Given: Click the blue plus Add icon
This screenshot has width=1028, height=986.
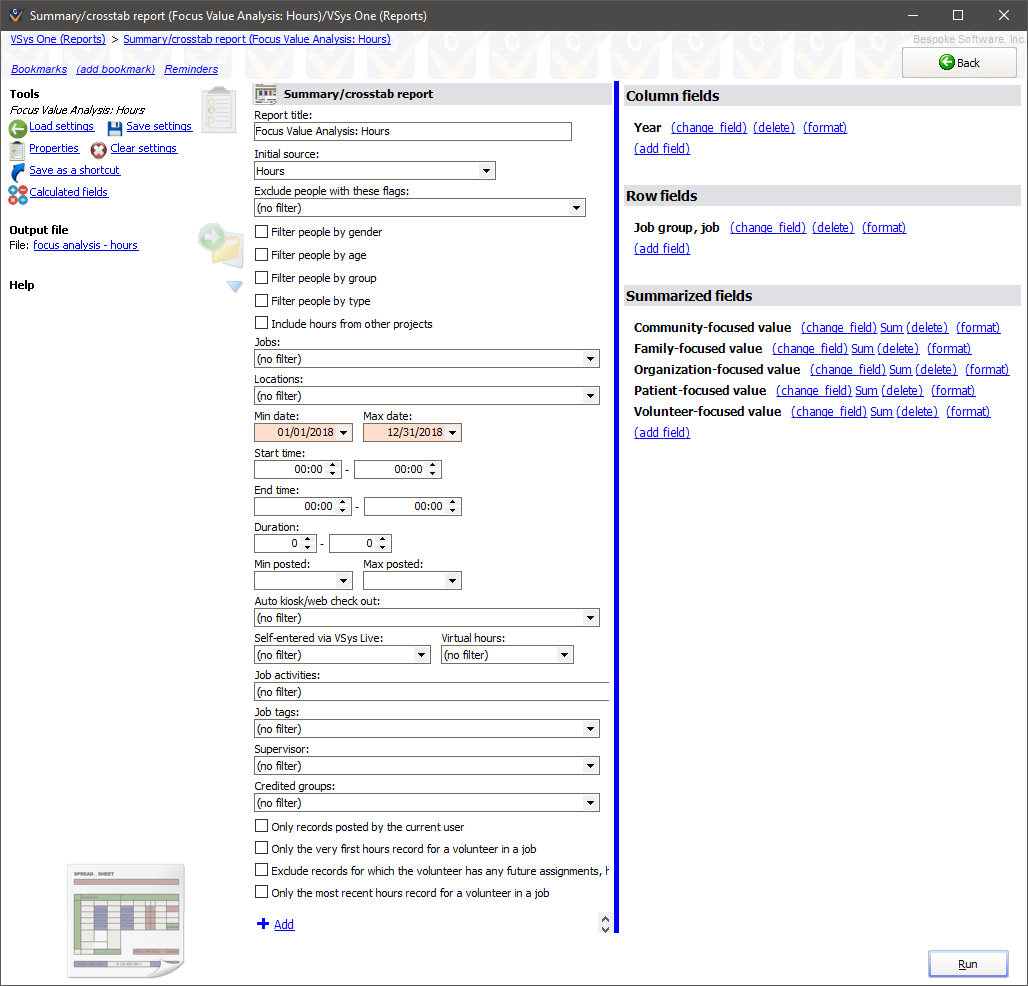Looking at the screenshot, I should tap(264, 924).
